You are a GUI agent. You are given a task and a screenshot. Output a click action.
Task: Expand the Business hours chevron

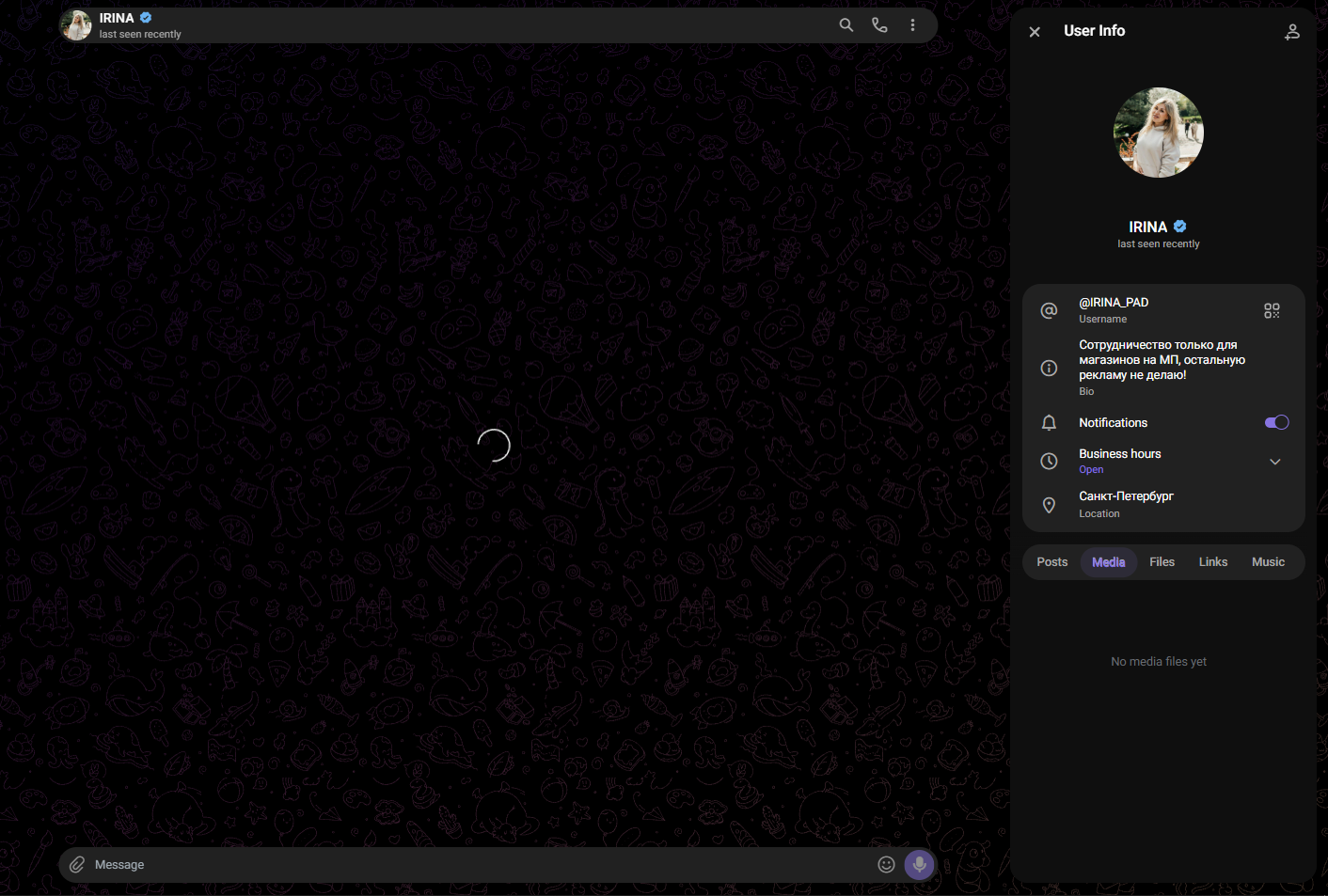1275,462
